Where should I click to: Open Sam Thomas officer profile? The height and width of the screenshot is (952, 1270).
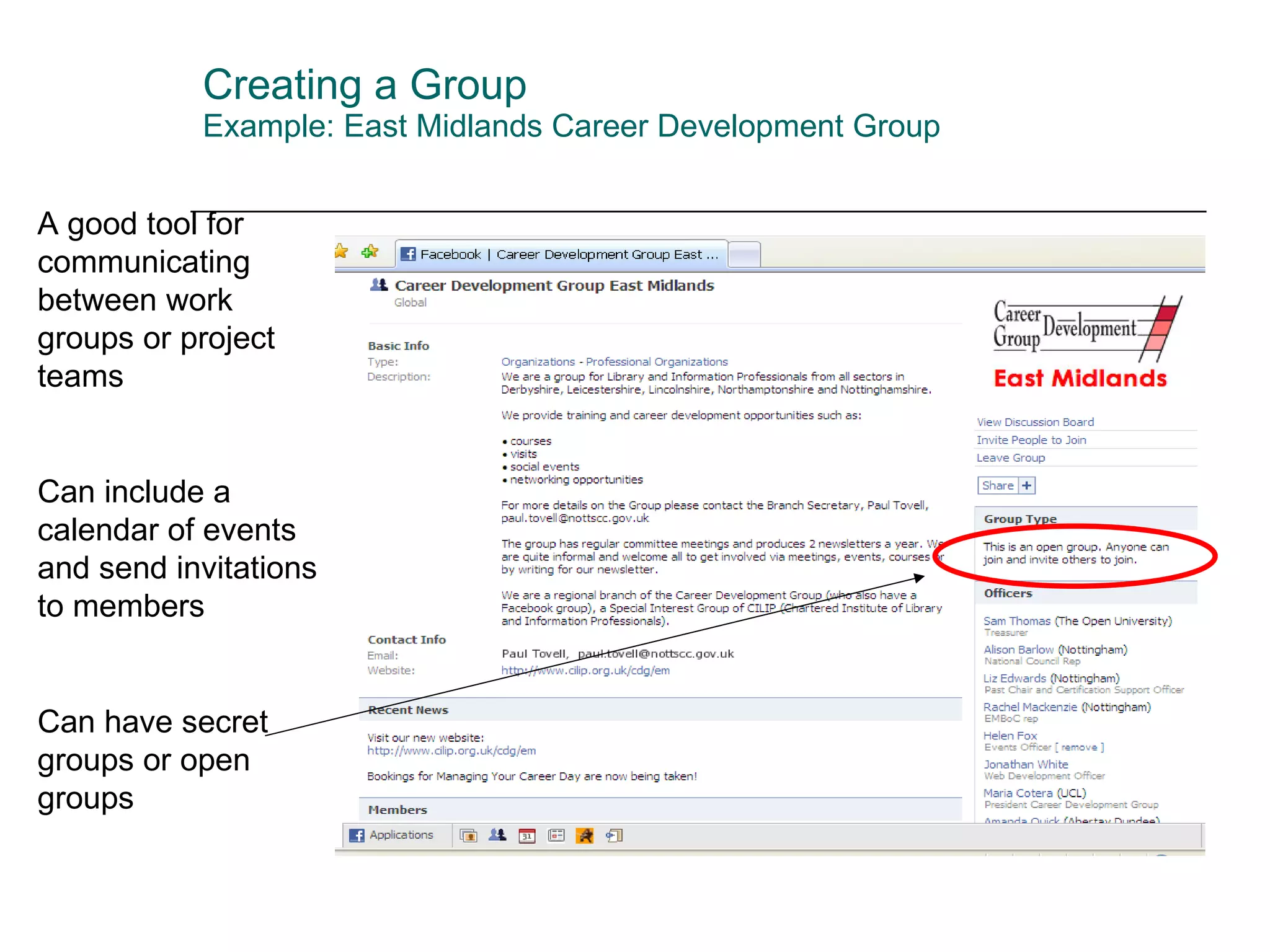(1017, 621)
